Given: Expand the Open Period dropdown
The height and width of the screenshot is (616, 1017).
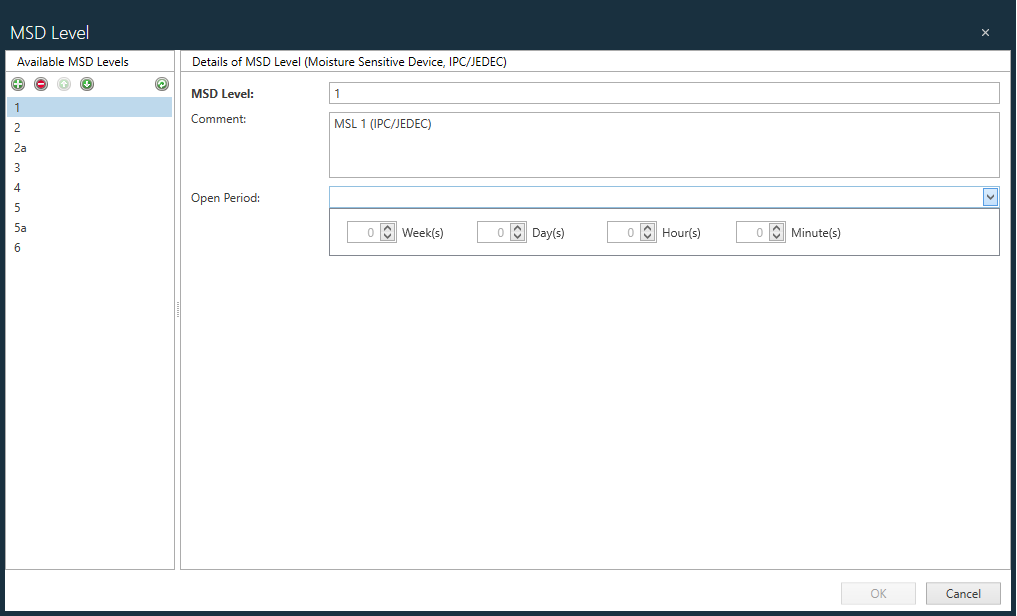Looking at the screenshot, I should pyautogui.click(x=990, y=197).
